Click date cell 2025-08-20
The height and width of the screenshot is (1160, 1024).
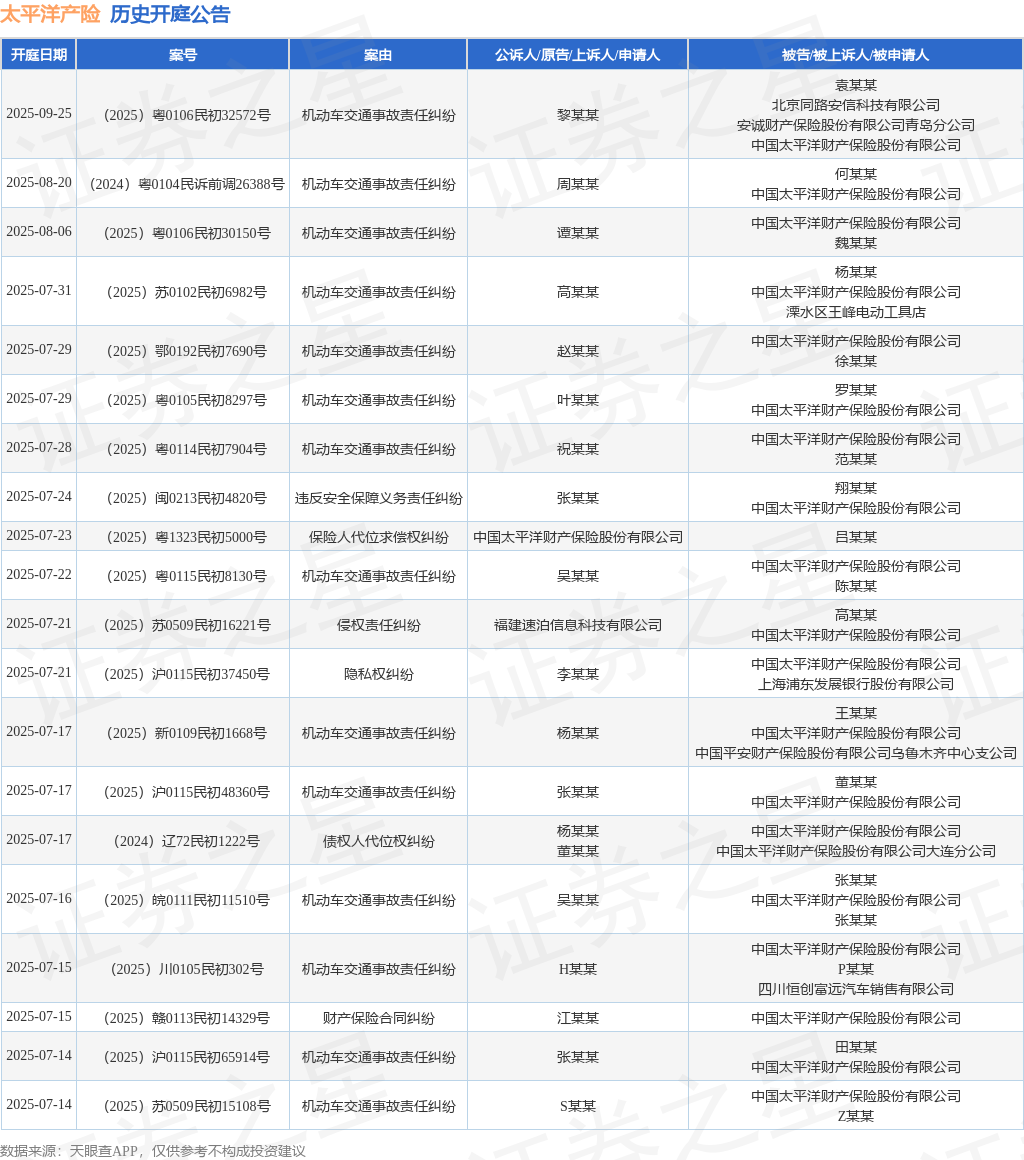(x=38, y=183)
